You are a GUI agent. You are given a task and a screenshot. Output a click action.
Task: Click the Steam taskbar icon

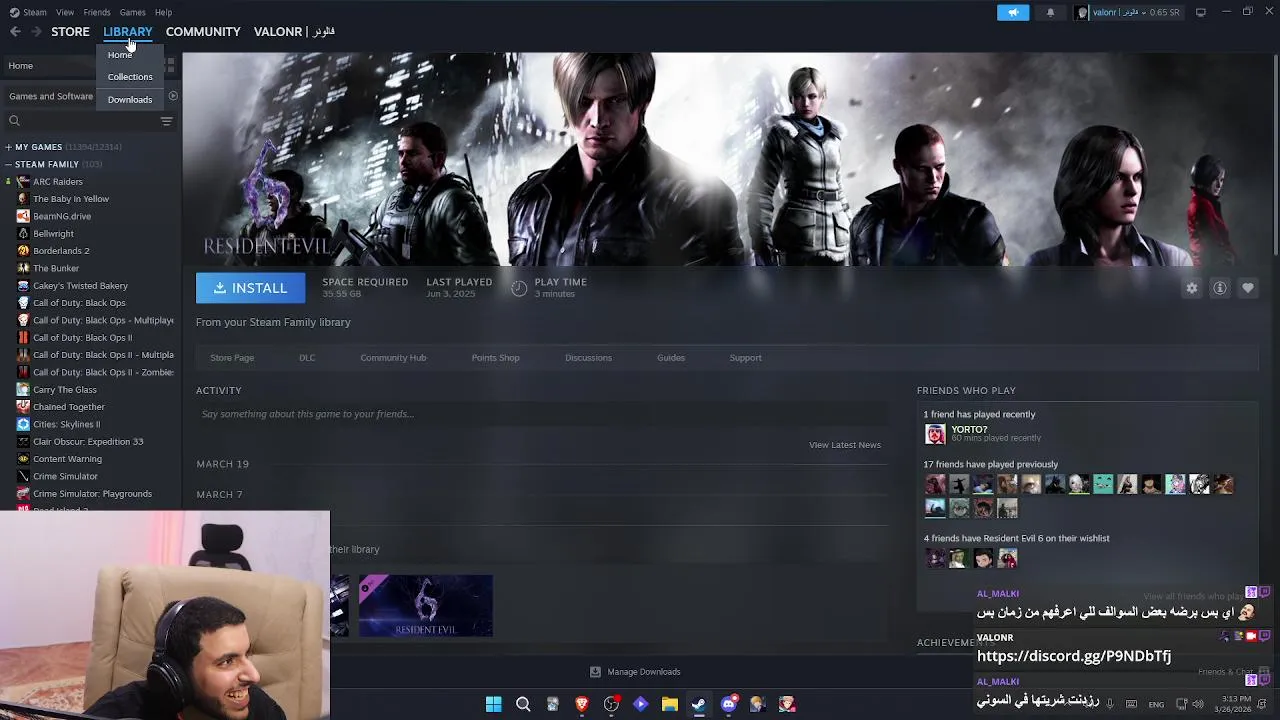click(699, 704)
